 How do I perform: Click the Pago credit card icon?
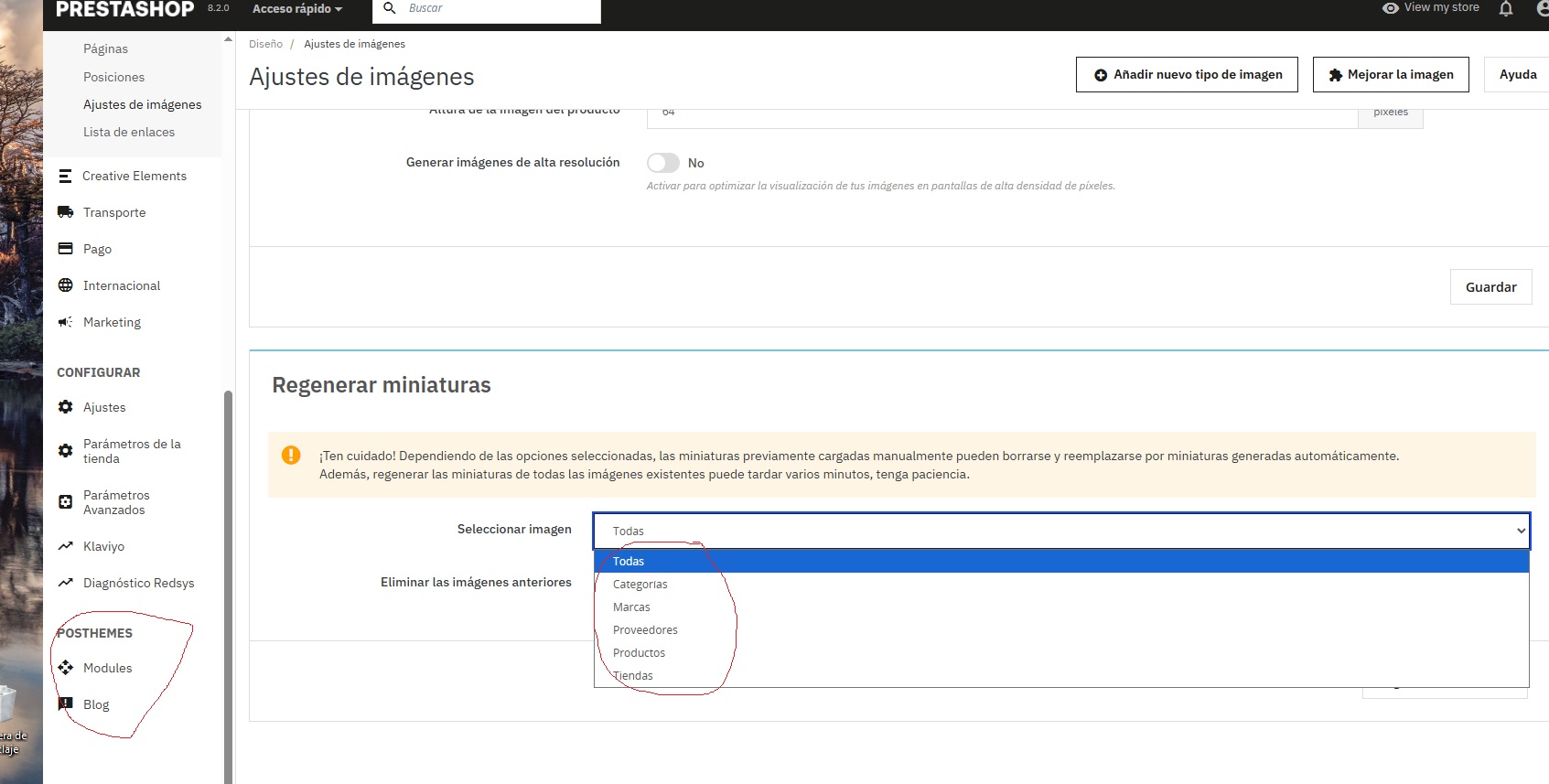pos(65,249)
